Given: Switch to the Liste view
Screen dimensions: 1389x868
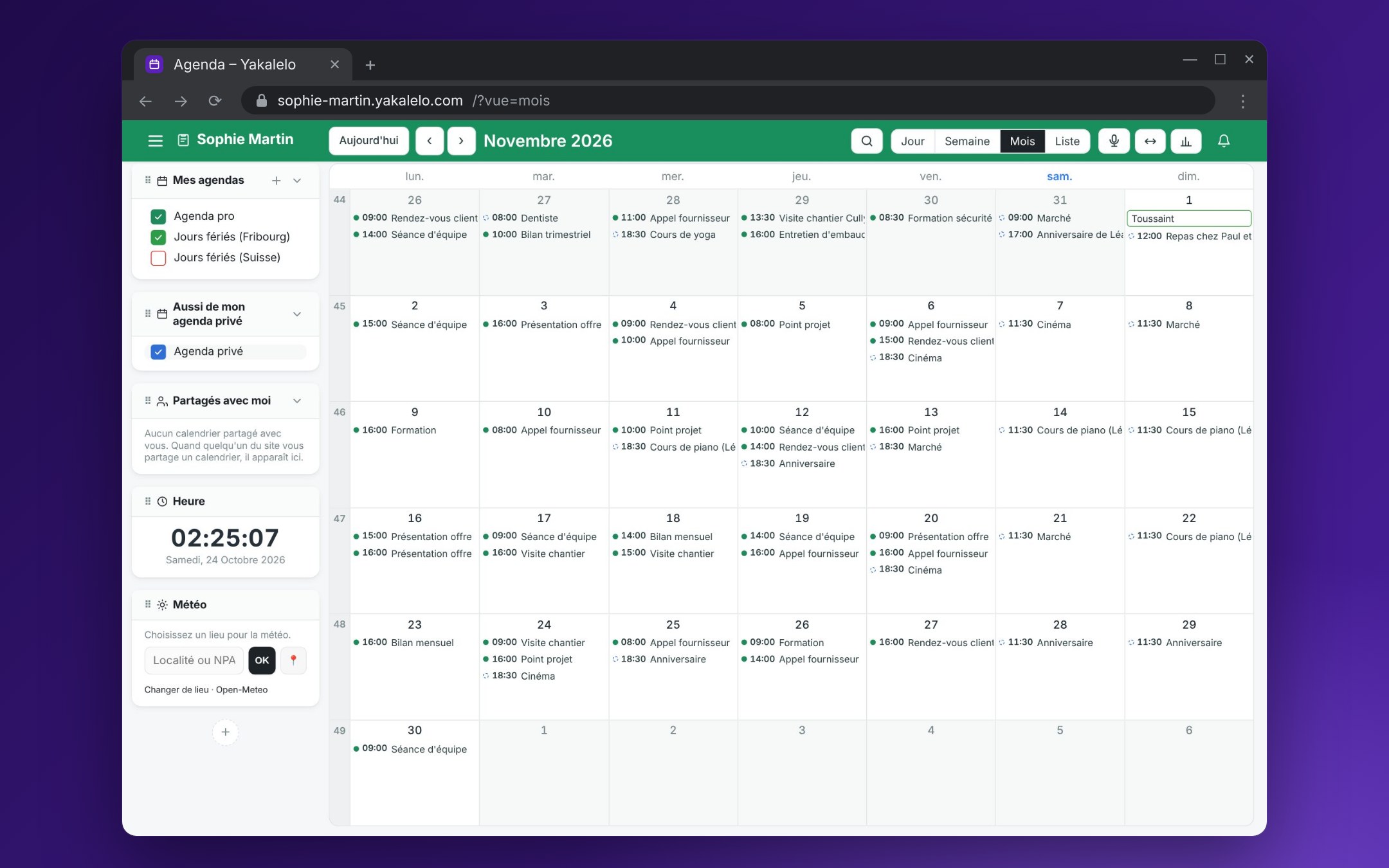Looking at the screenshot, I should [x=1067, y=141].
